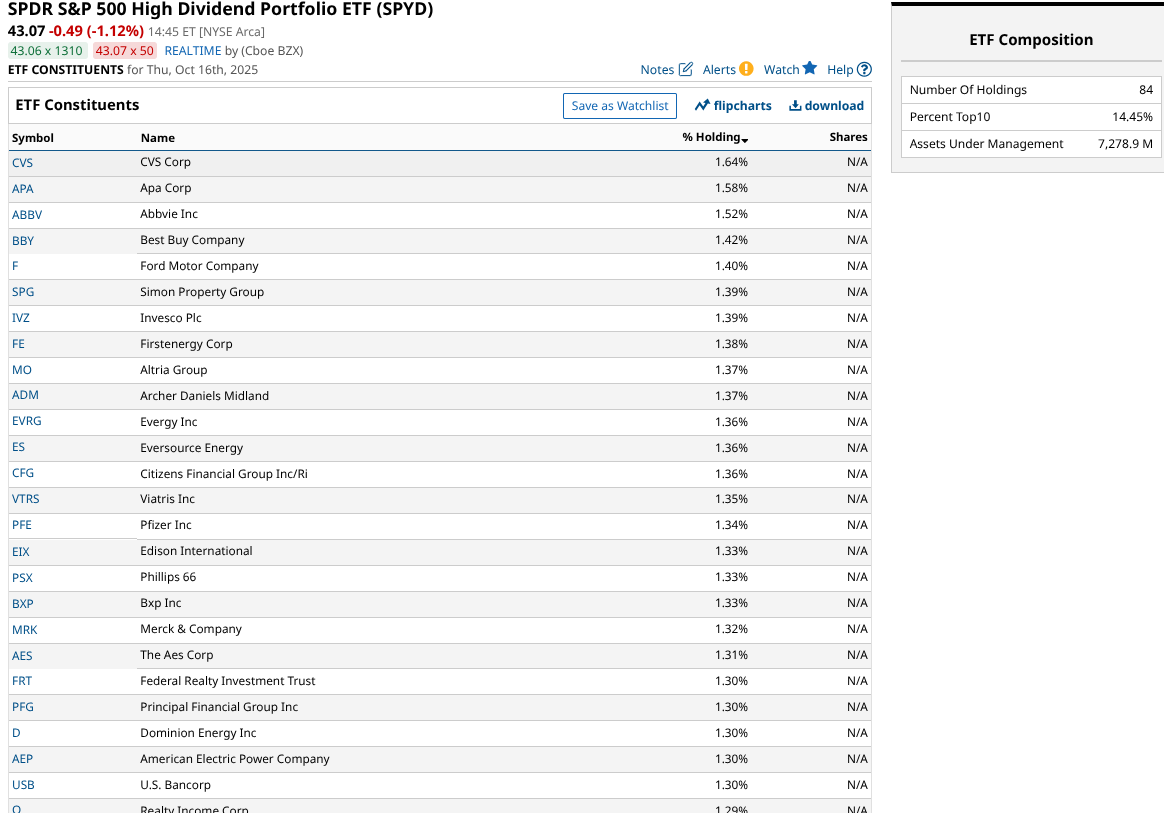
Task: Open the MO symbol link
Action: pos(22,370)
